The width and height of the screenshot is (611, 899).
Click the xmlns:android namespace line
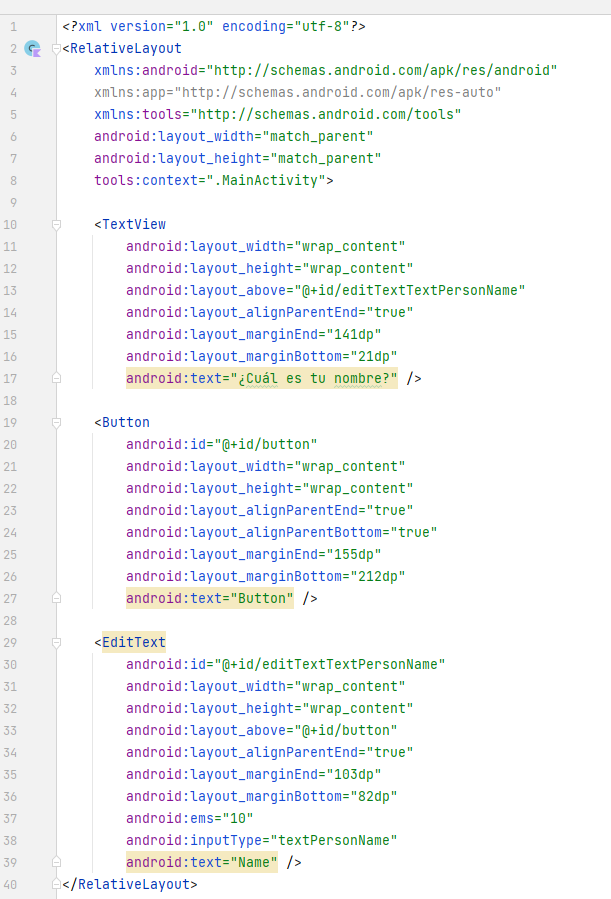coord(326,71)
